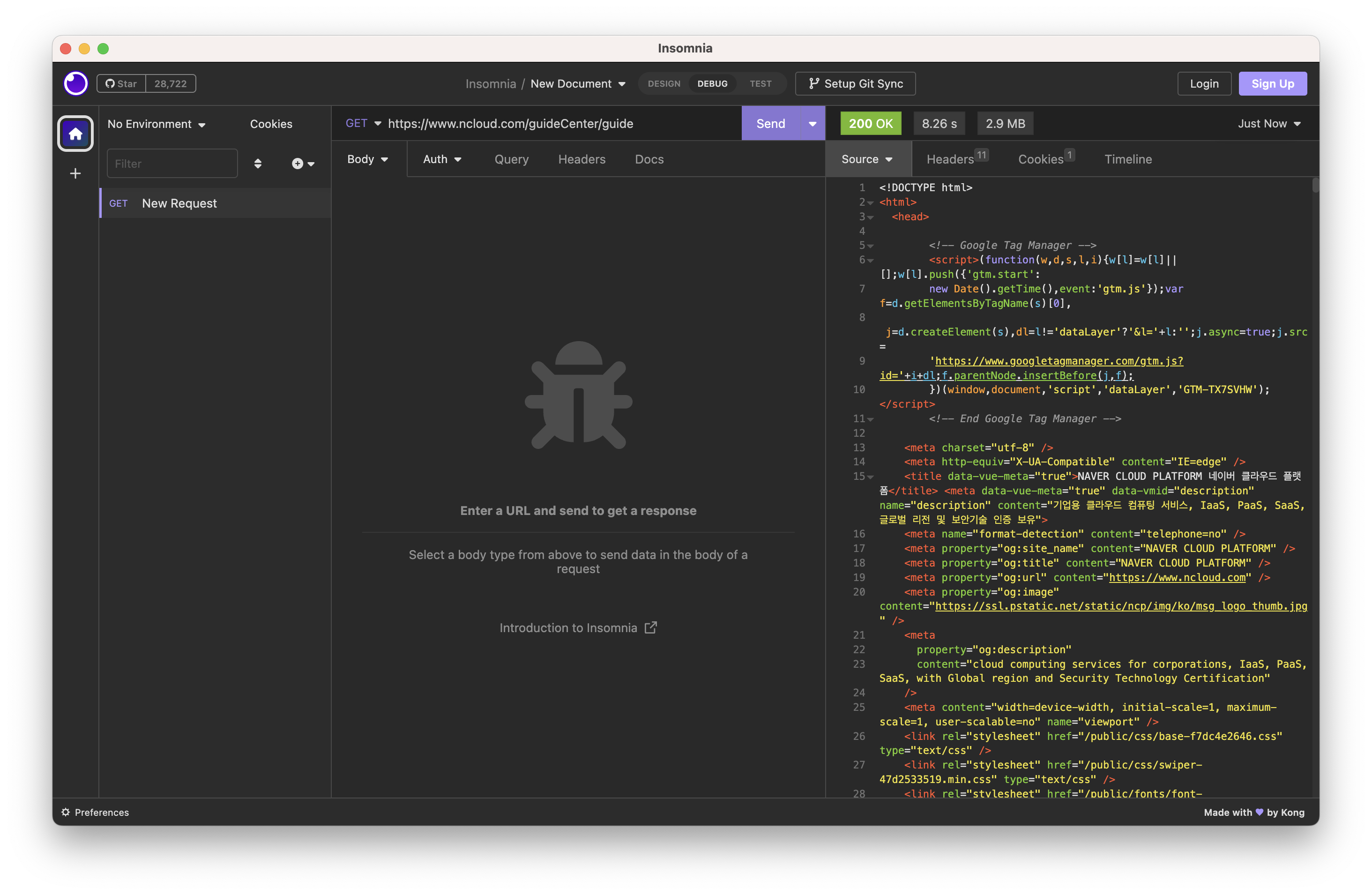1372x895 pixels.
Task: Switch to TEST mode
Action: click(760, 83)
